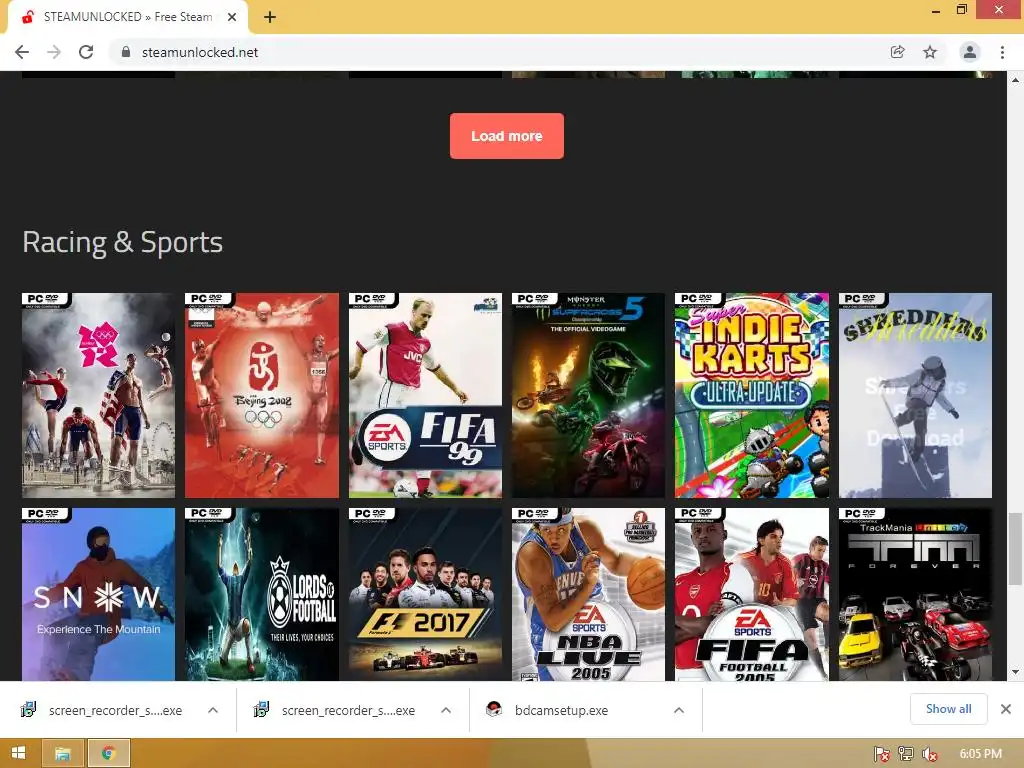Image resolution: width=1024 pixels, height=768 pixels.
Task: Click the network tray icon
Action: pos(906,754)
